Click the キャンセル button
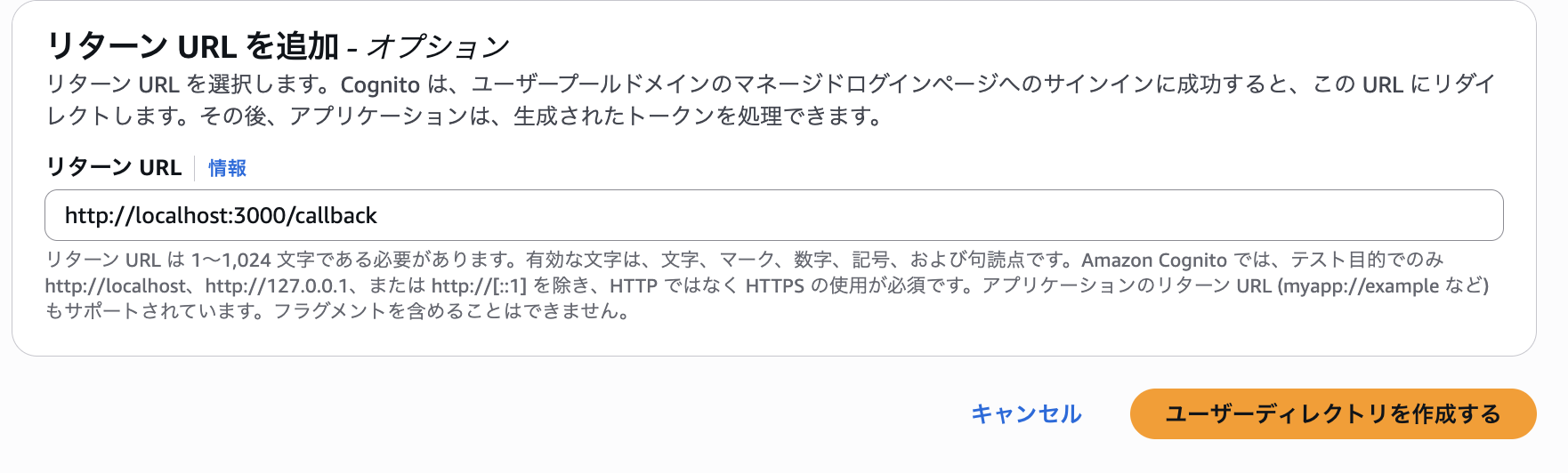The image size is (1568, 473). [x=1026, y=414]
